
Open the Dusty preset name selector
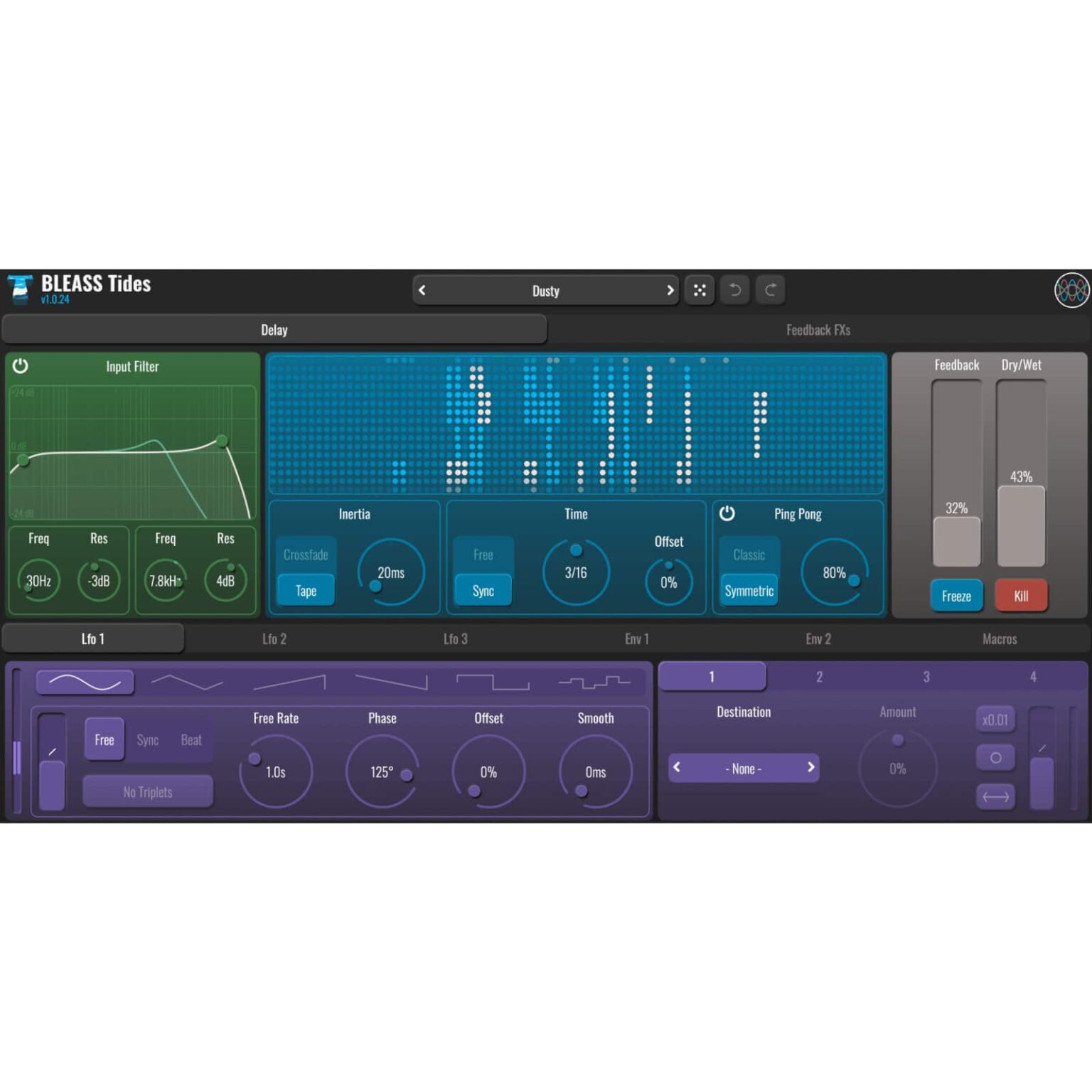[545, 291]
